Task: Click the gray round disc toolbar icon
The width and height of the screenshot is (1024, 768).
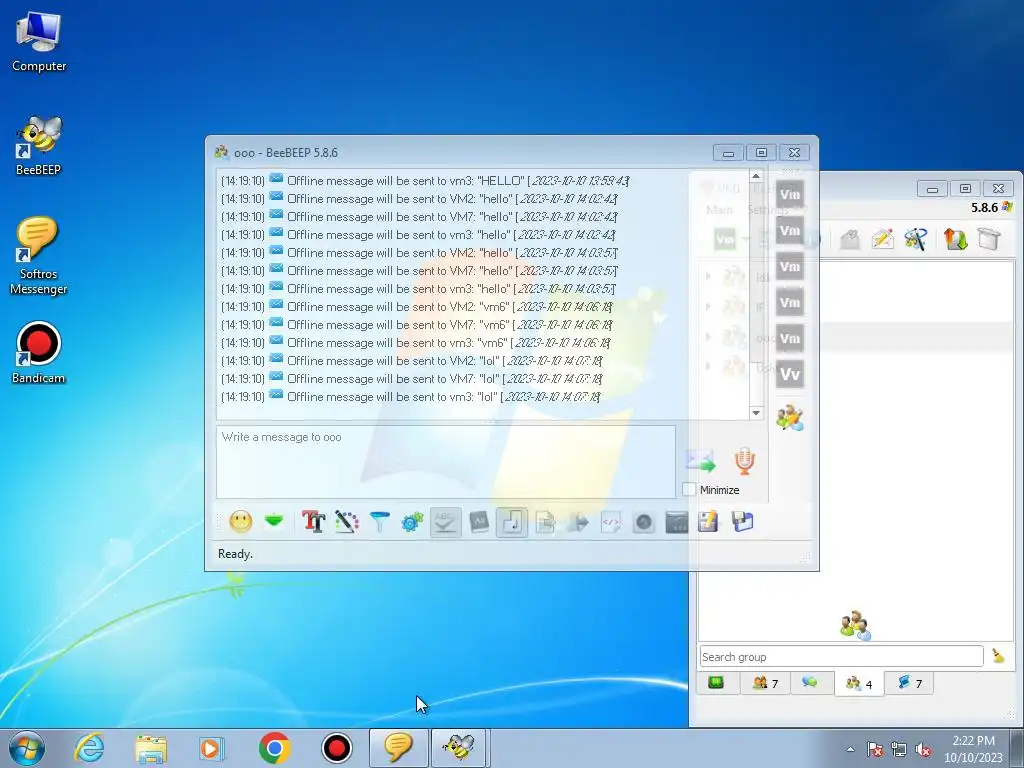Action: click(x=643, y=522)
